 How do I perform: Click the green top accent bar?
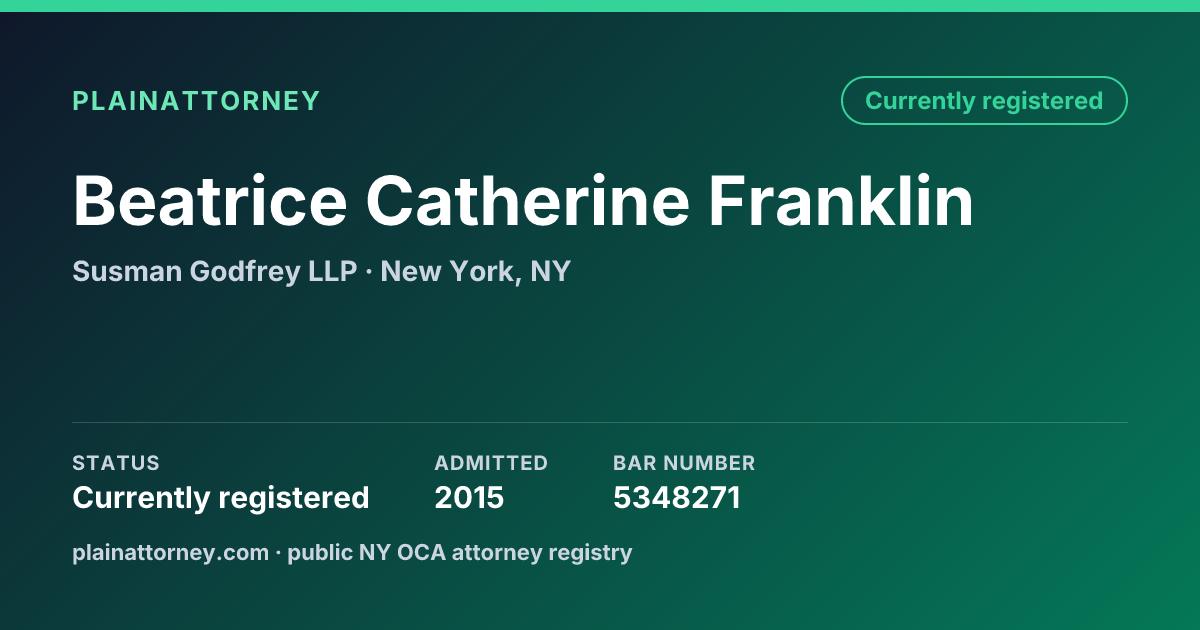pos(600,6)
